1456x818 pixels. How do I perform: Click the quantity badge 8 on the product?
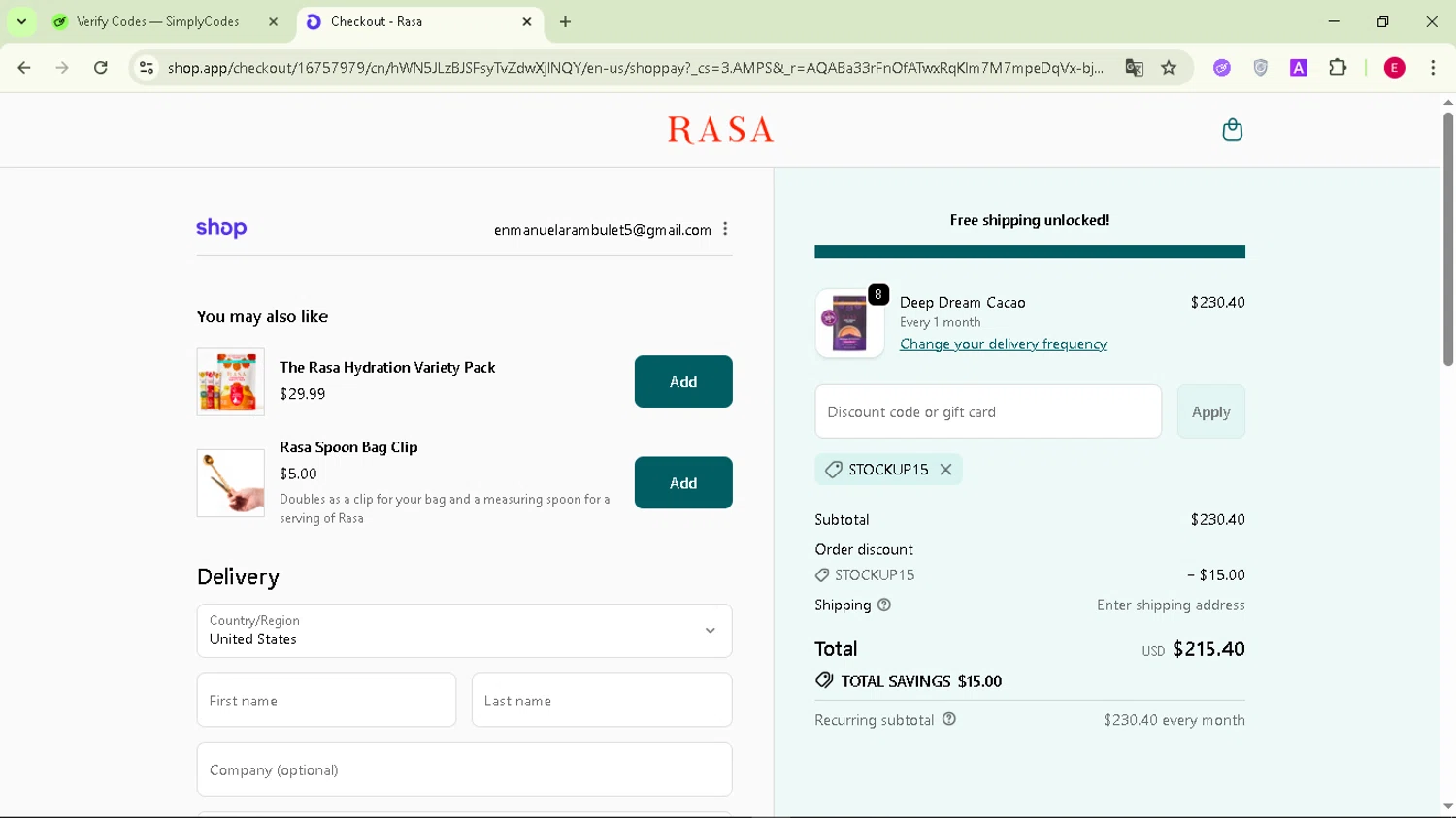(x=878, y=294)
